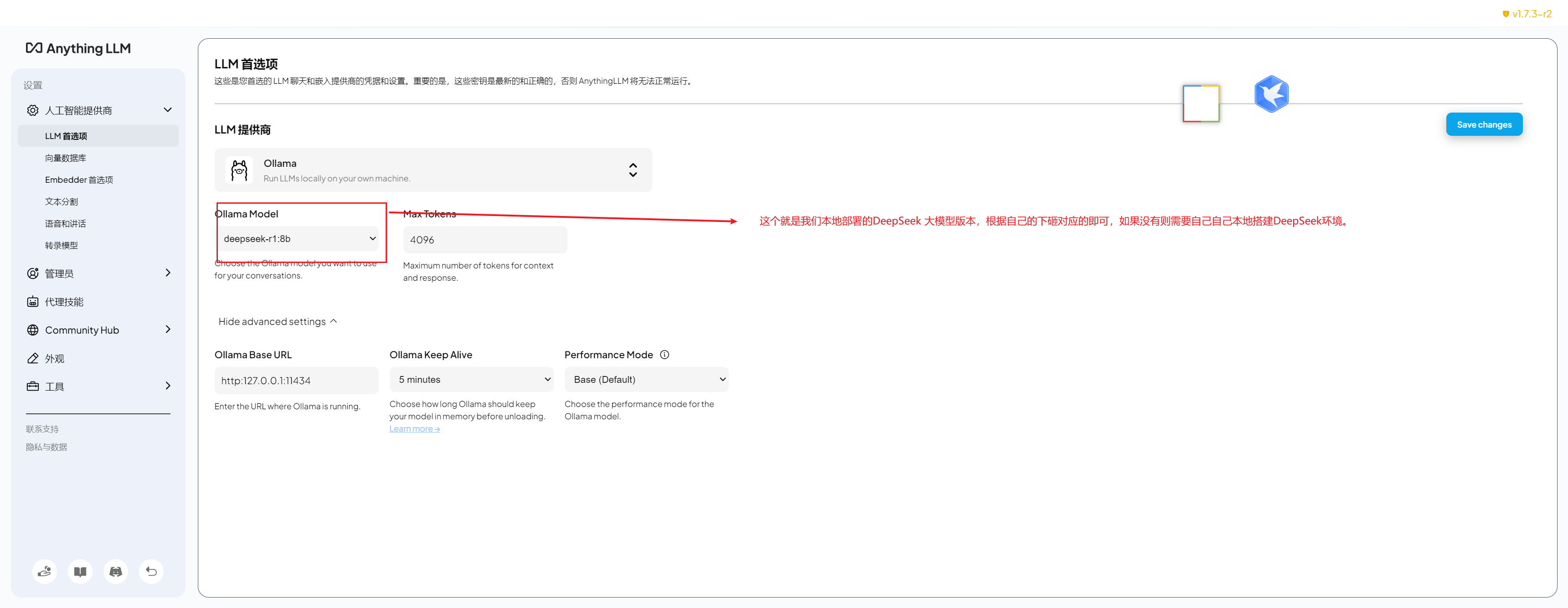Click the Ollama Base URL field
The width and height of the screenshot is (1568, 608).
coord(296,381)
